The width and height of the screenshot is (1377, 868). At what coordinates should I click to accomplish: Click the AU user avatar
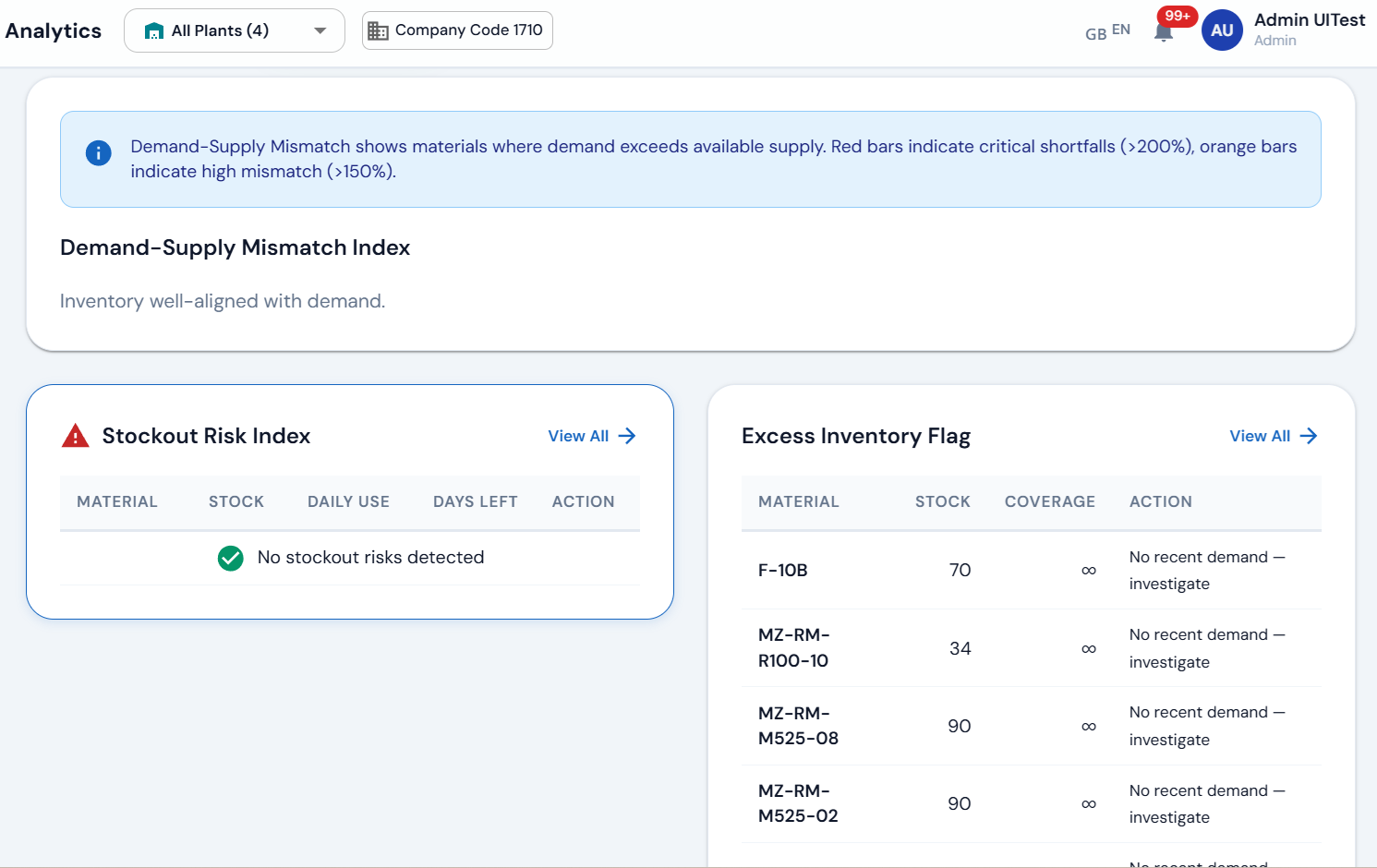click(x=1222, y=30)
